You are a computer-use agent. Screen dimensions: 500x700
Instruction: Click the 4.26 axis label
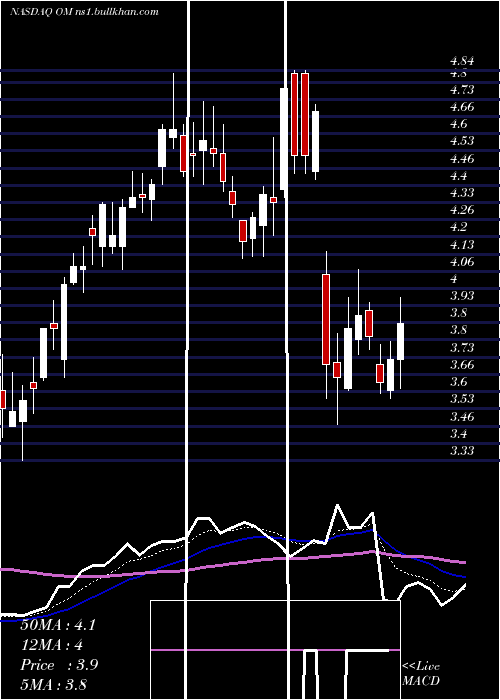[x=462, y=210]
